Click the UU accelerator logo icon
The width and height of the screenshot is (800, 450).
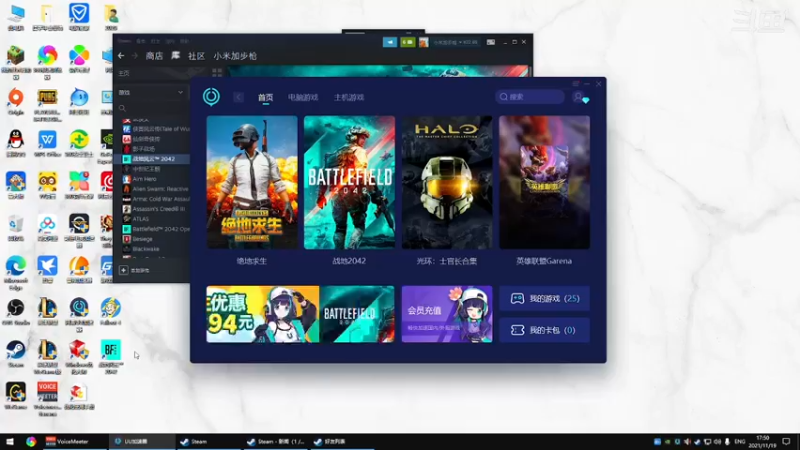[211, 96]
